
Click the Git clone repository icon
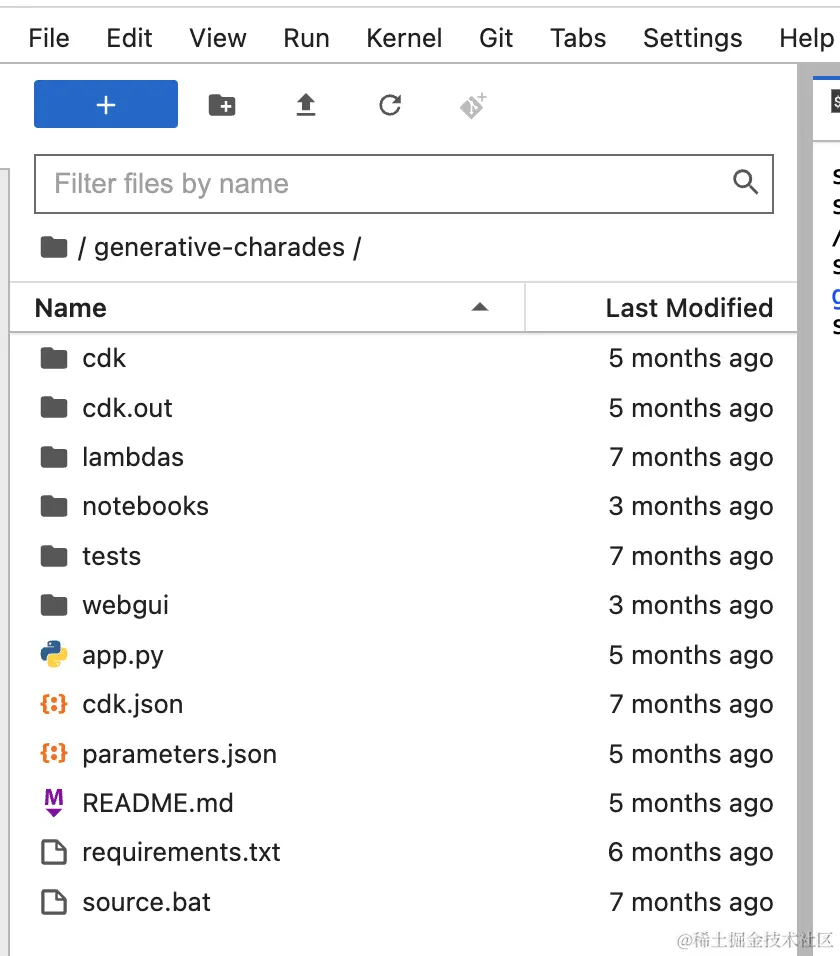point(473,105)
